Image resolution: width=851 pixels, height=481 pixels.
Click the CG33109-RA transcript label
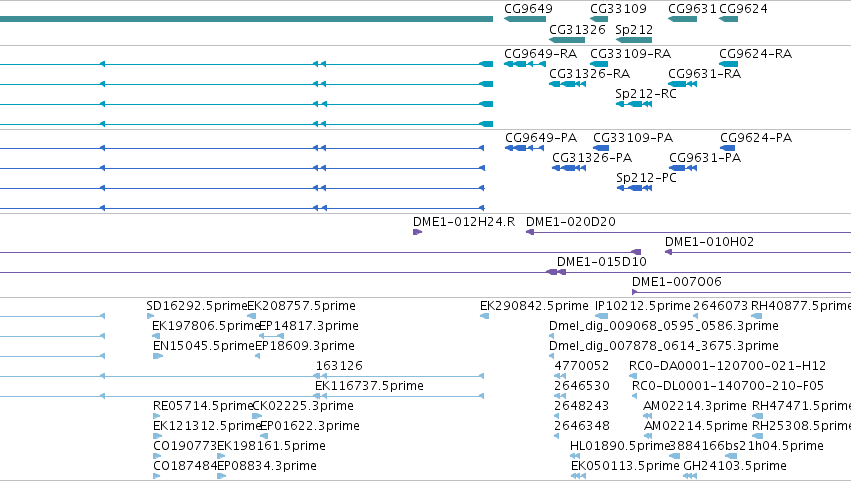tap(630, 53)
